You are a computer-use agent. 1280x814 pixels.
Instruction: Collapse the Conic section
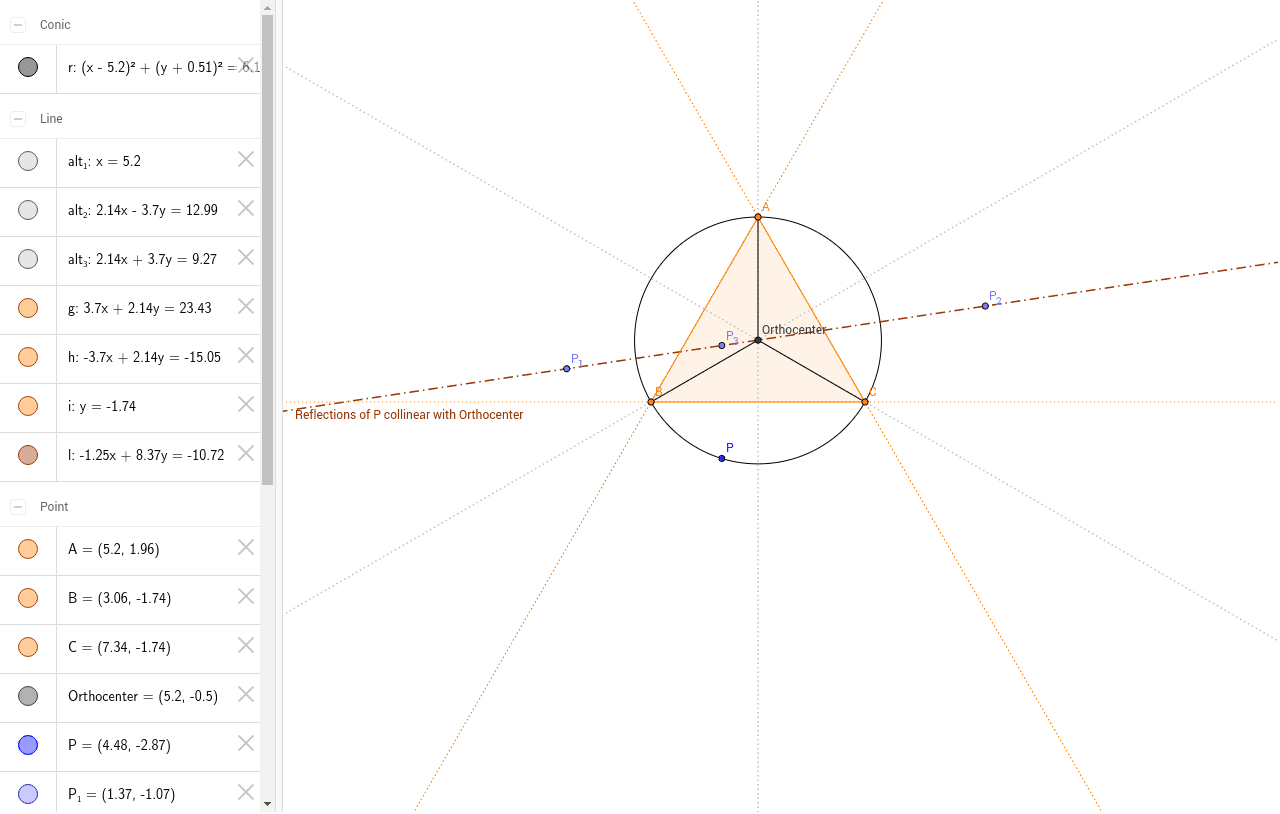click(x=18, y=25)
